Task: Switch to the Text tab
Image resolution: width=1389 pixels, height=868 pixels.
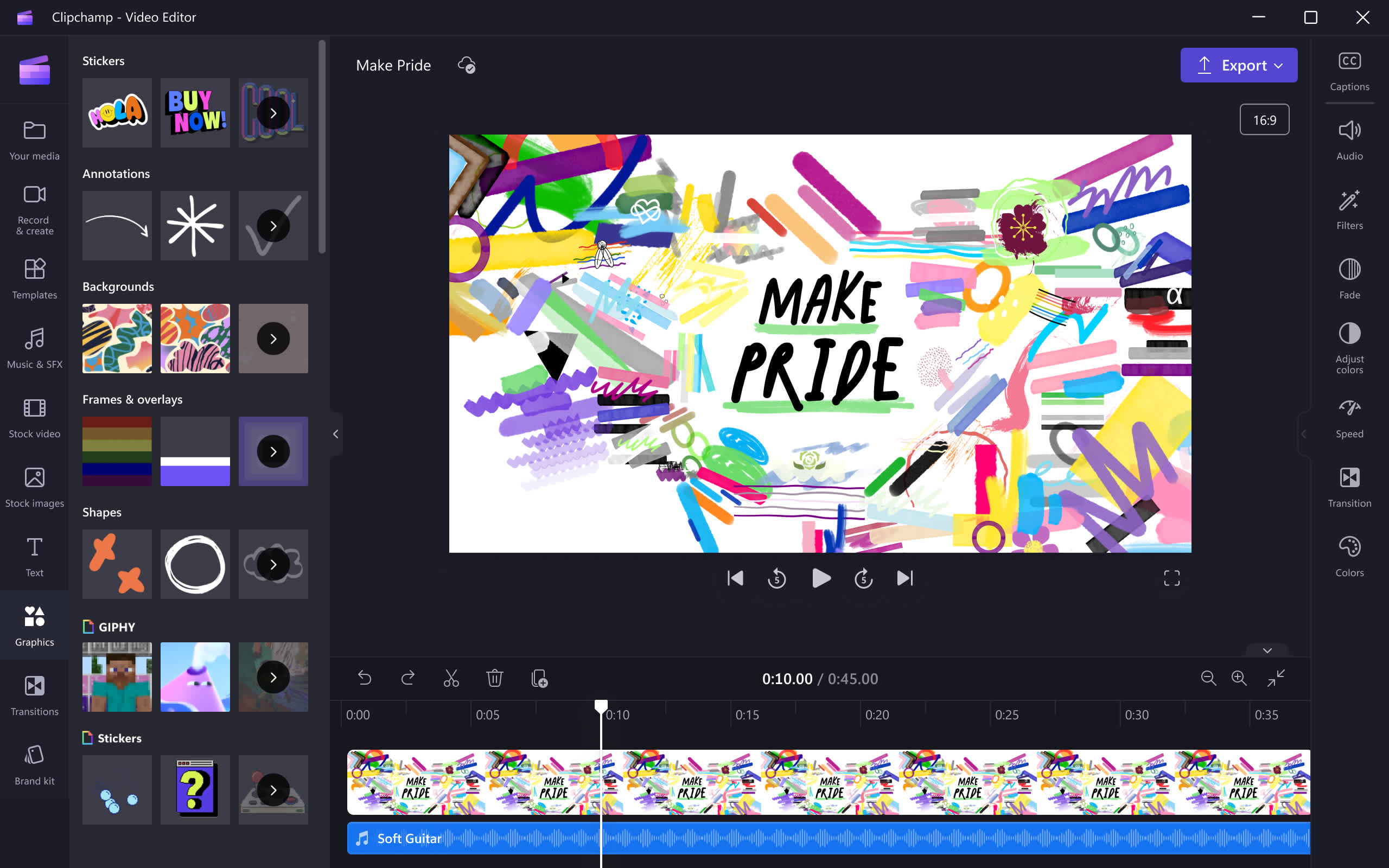Action: (x=34, y=556)
